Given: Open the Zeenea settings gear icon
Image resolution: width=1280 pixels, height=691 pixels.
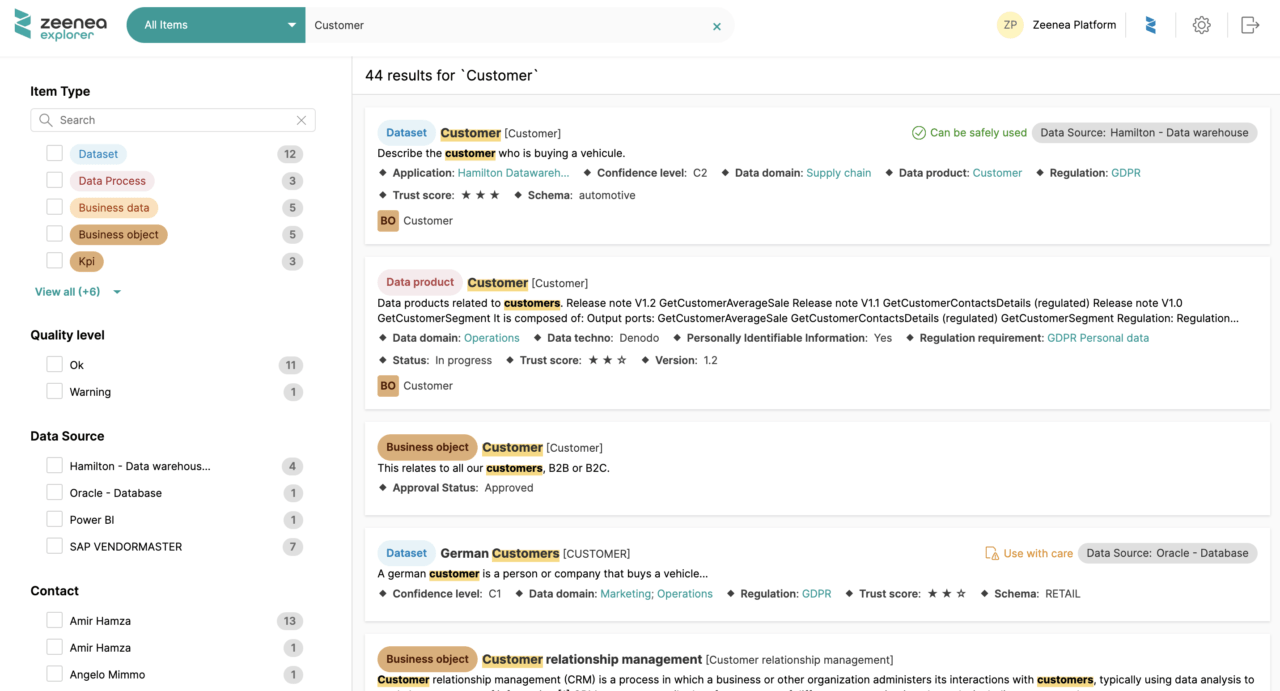Looking at the screenshot, I should (1201, 24).
